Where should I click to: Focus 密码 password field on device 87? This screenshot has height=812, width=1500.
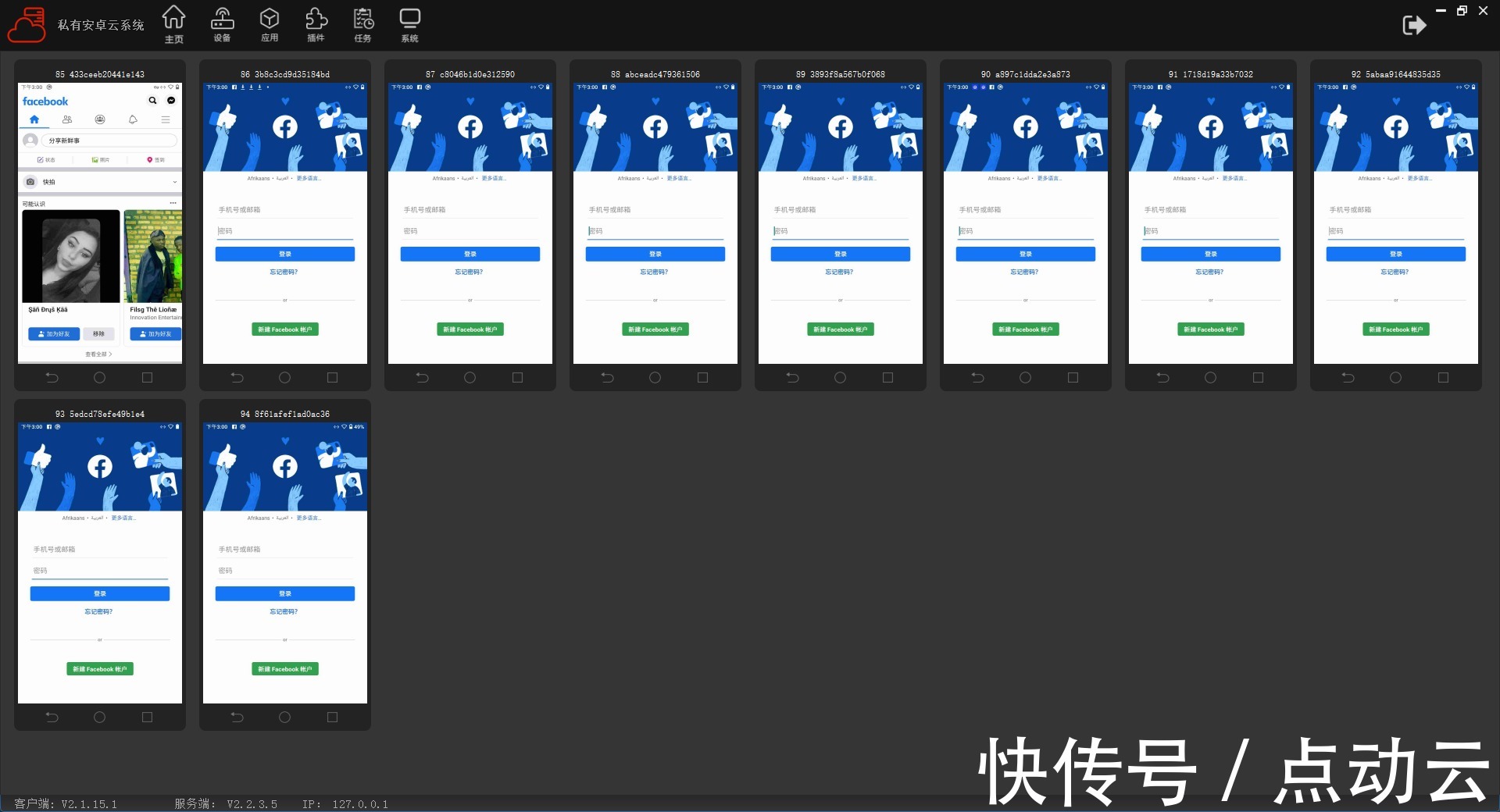pos(470,231)
